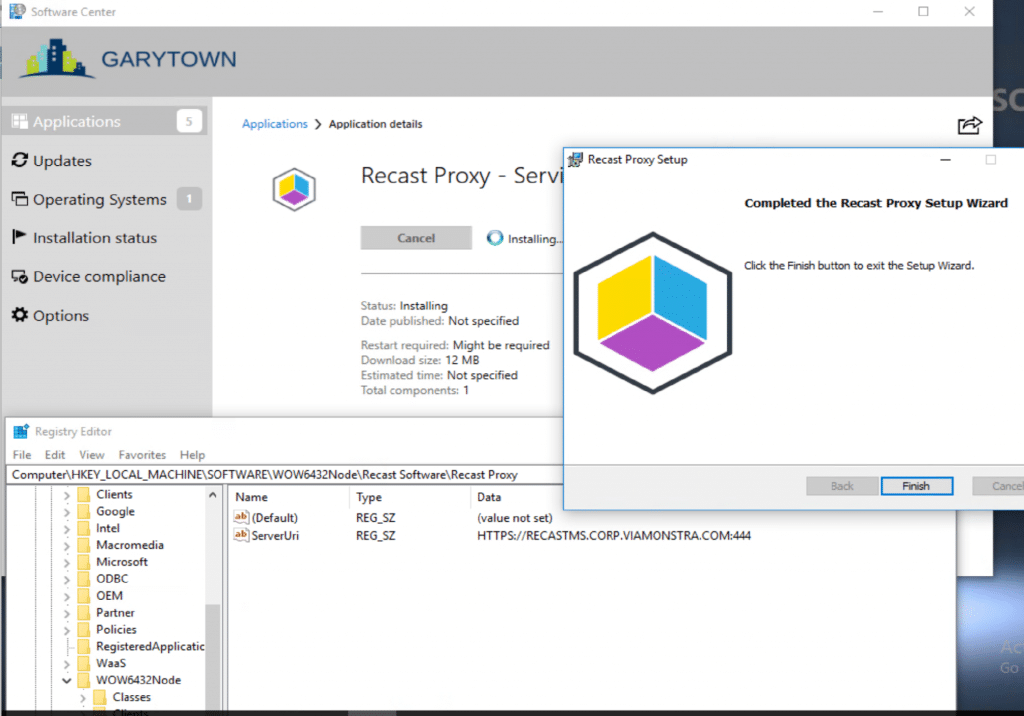This screenshot has width=1024, height=716.
Task: Open Operating Systems section
Action: click(x=99, y=199)
